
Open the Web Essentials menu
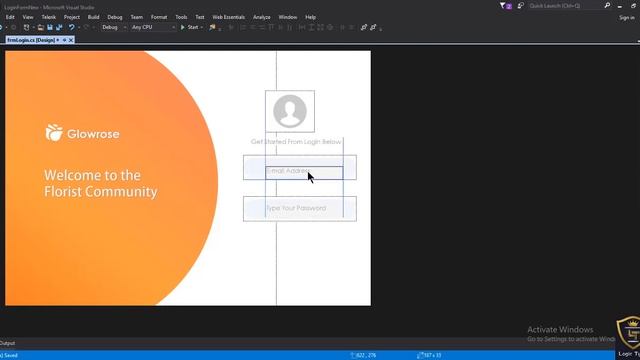pos(229,17)
